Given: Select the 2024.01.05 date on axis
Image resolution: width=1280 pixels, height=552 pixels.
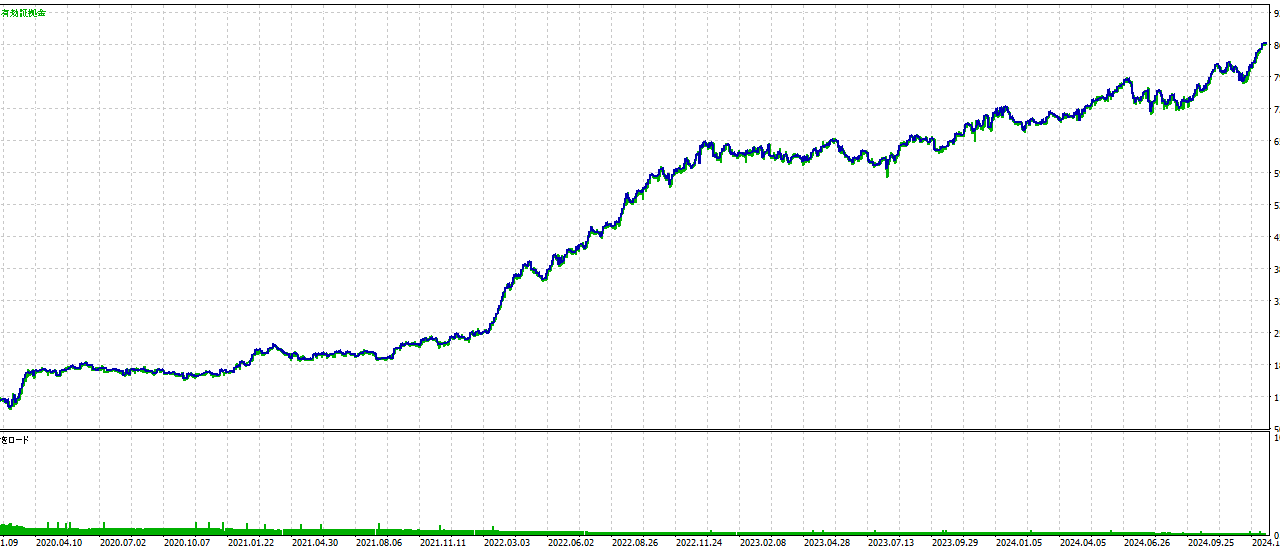Looking at the screenshot, I should tap(1019, 543).
